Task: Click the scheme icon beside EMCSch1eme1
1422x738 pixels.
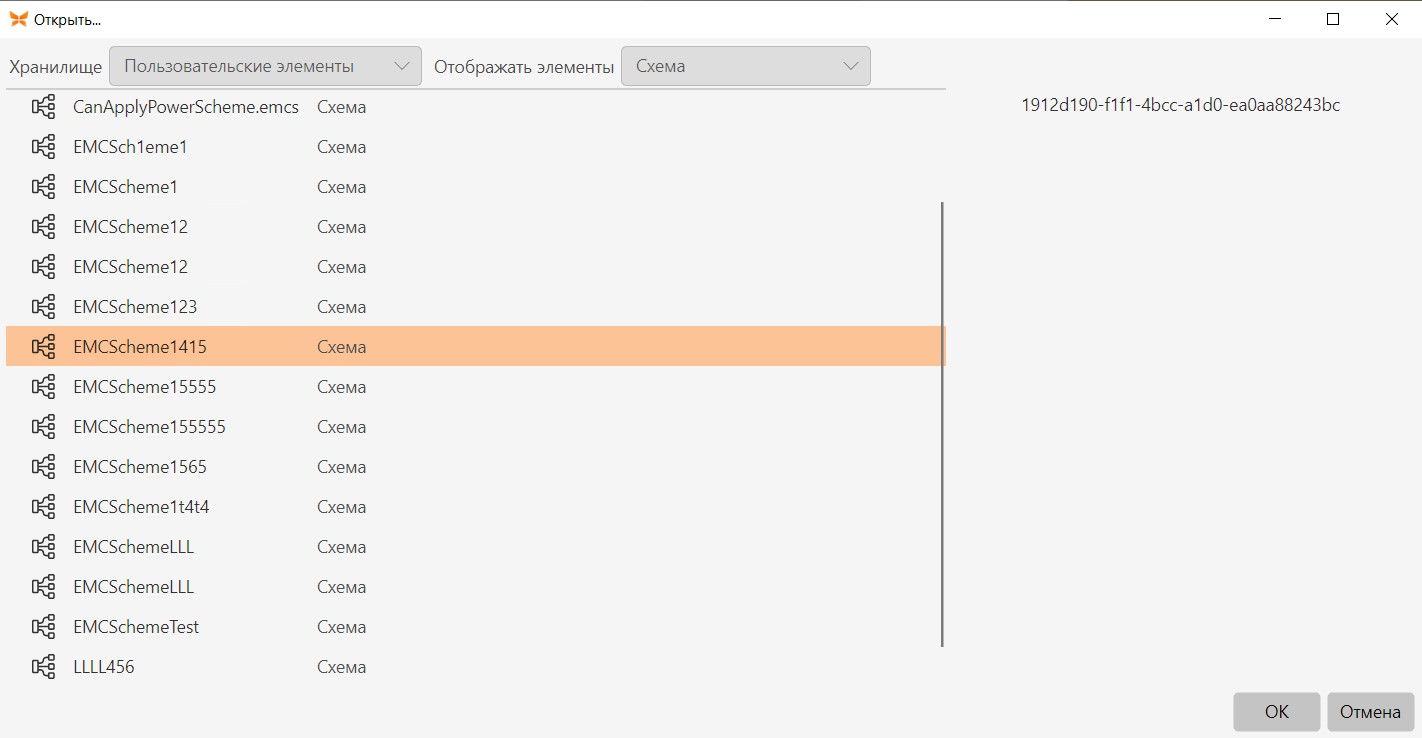Action: [43, 147]
